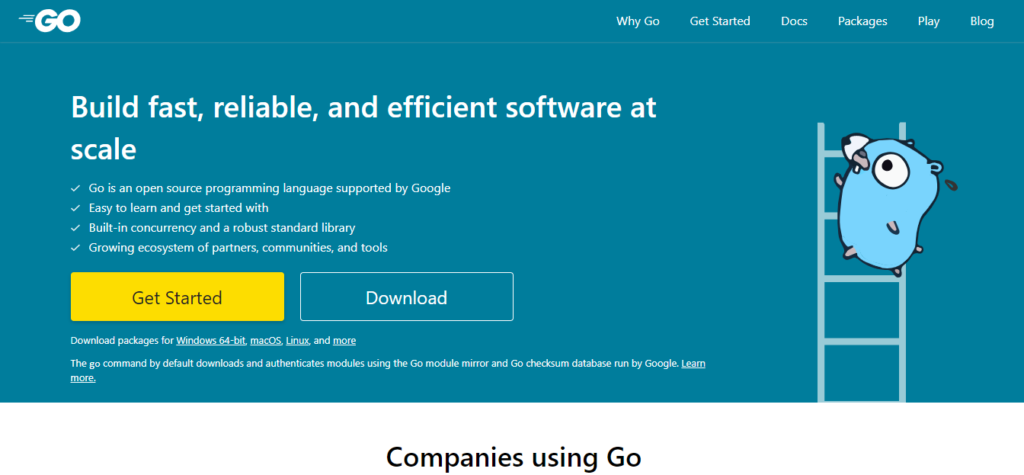Image resolution: width=1024 pixels, height=475 pixels.
Task: Open the Packages navigation link
Action: coord(863,22)
